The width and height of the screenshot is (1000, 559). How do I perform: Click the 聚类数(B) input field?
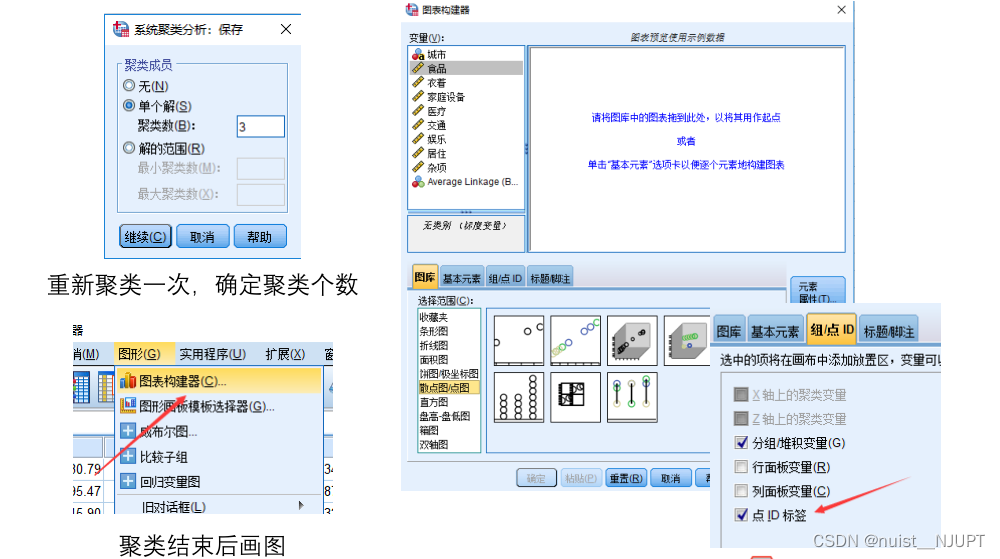[260, 126]
